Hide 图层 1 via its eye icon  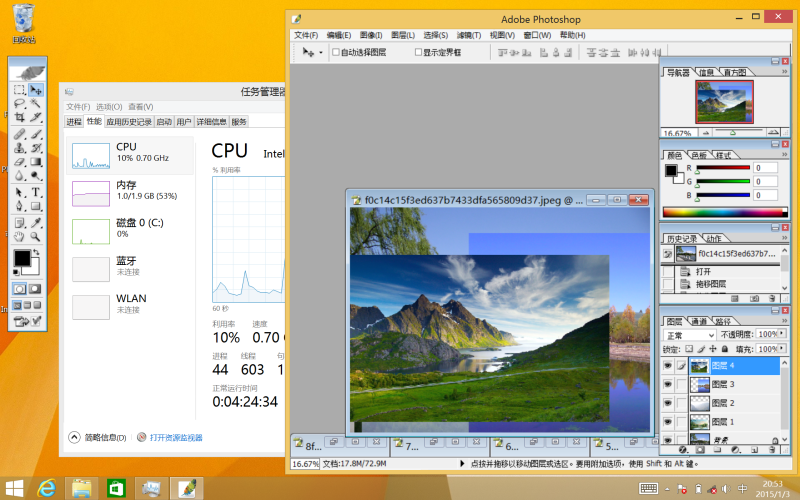point(667,422)
